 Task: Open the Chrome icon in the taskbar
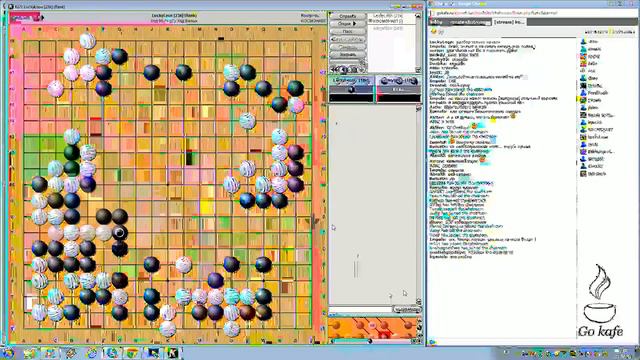(131, 353)
